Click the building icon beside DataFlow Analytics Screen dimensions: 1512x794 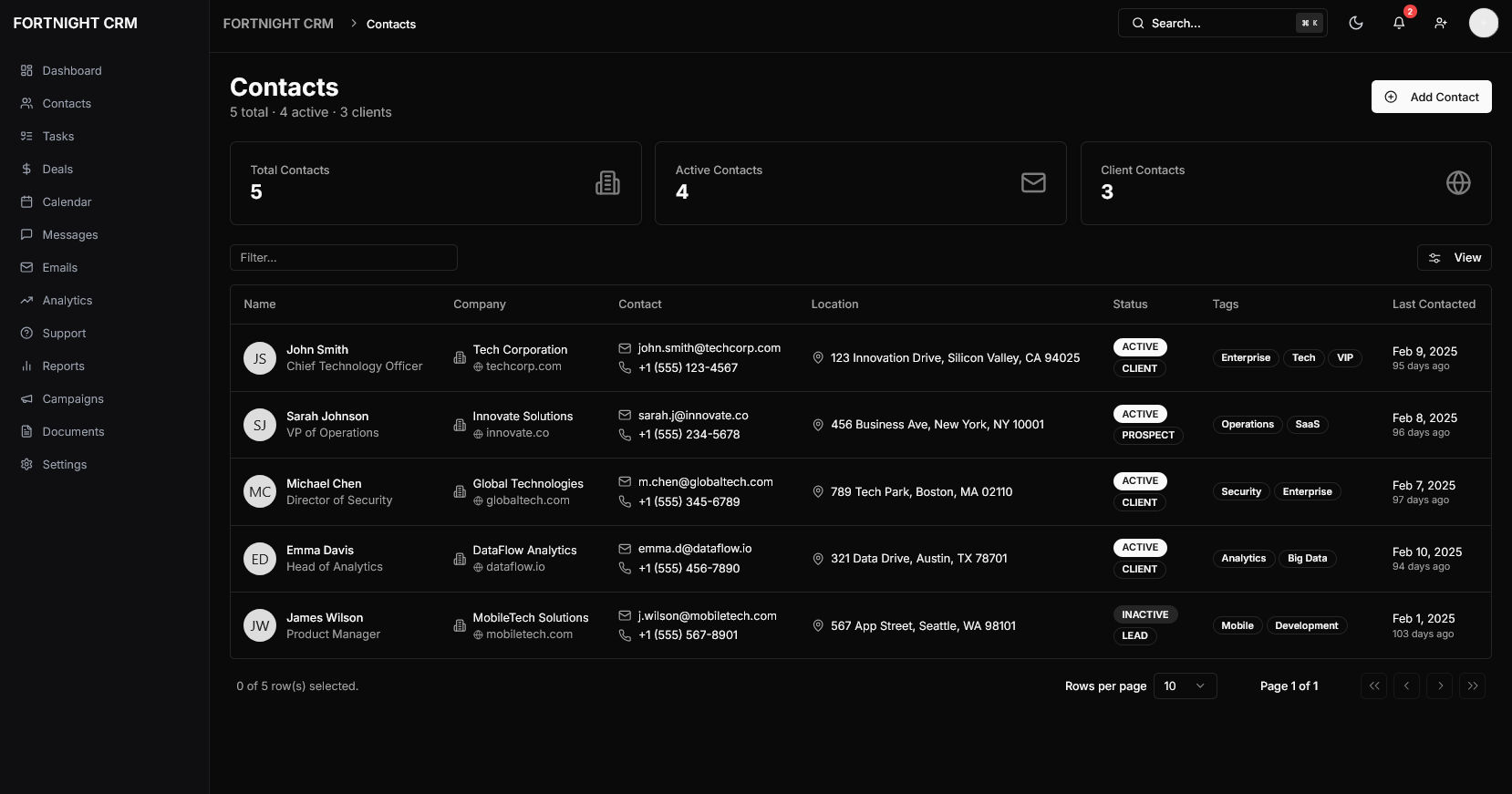(460, 559)
